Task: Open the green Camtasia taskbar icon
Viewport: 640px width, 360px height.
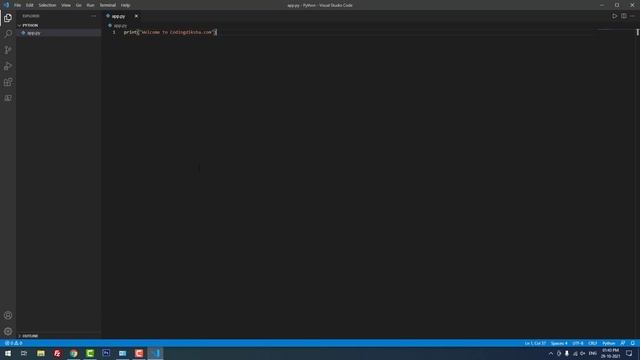Action: pos(90,353)
